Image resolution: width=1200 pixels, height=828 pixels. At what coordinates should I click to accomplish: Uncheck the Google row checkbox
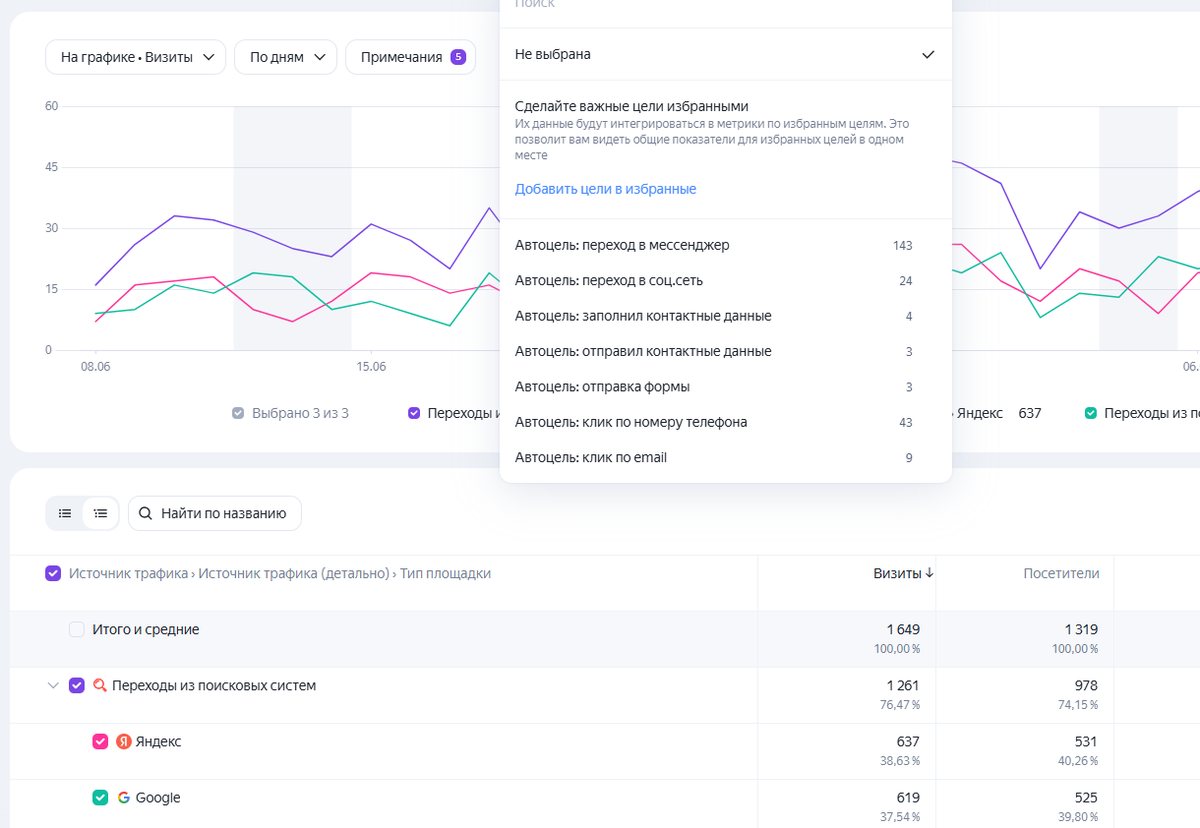click(x=100, y=798)
